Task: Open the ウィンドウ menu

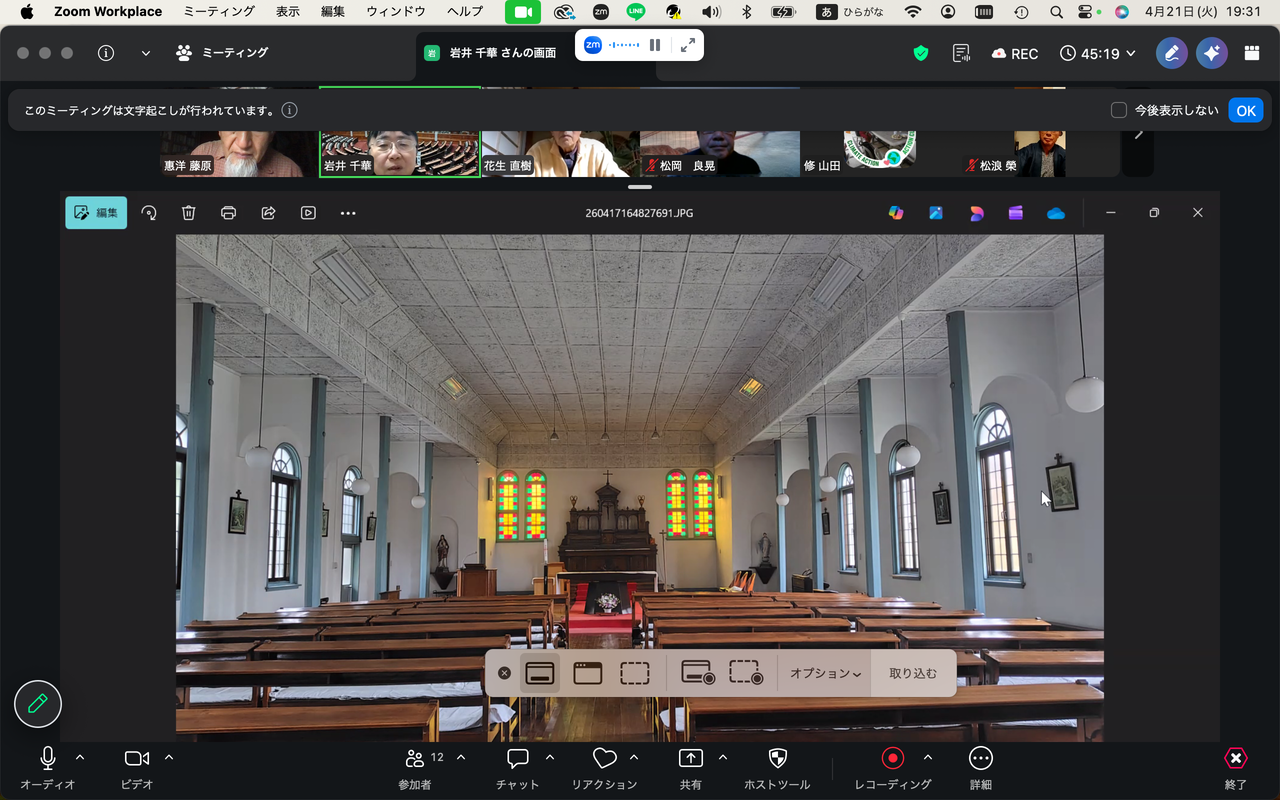Action: (x=396, y=12)
